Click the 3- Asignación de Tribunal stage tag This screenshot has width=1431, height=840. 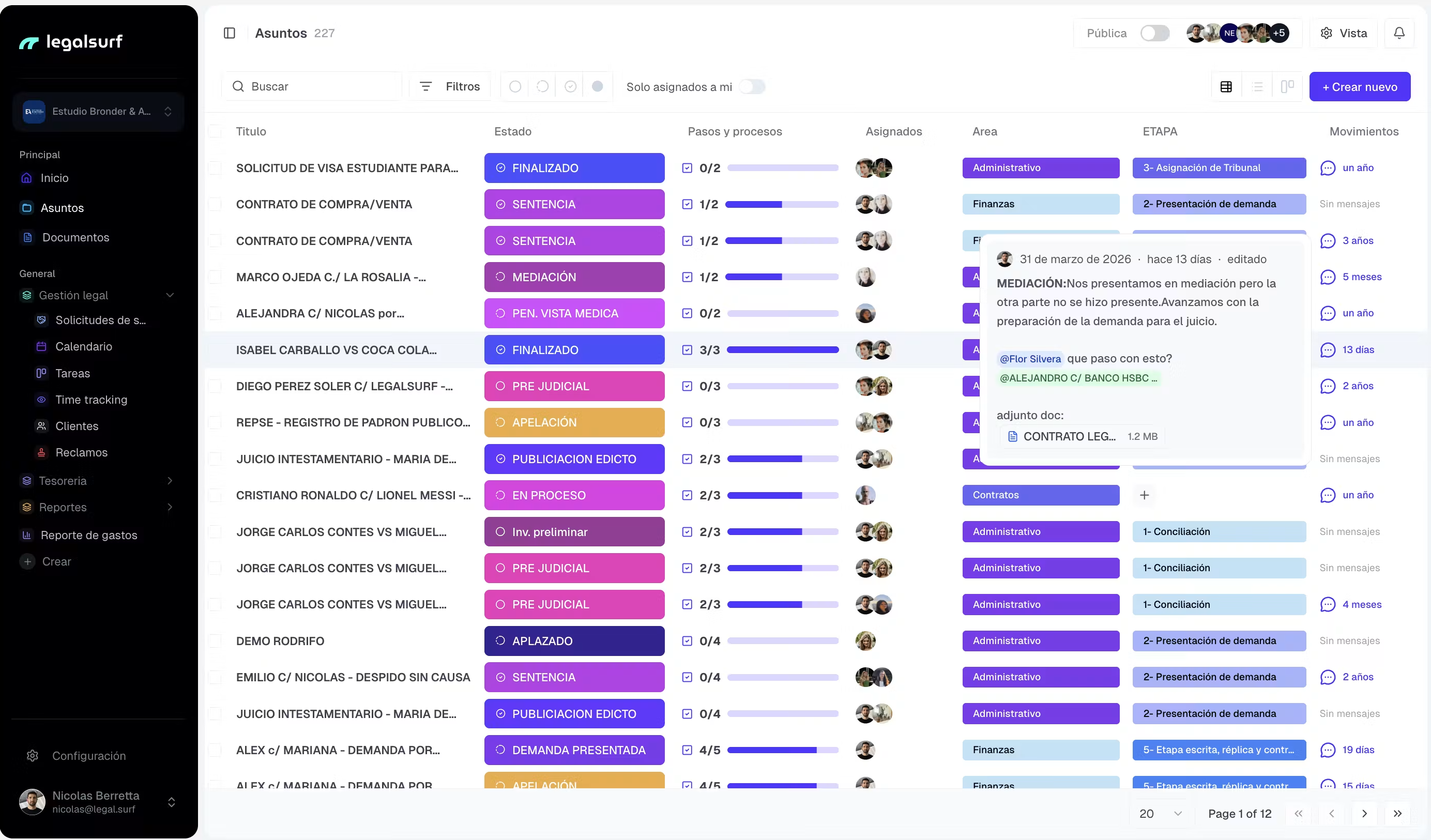pyautogui.click(x=1219, y=168)
